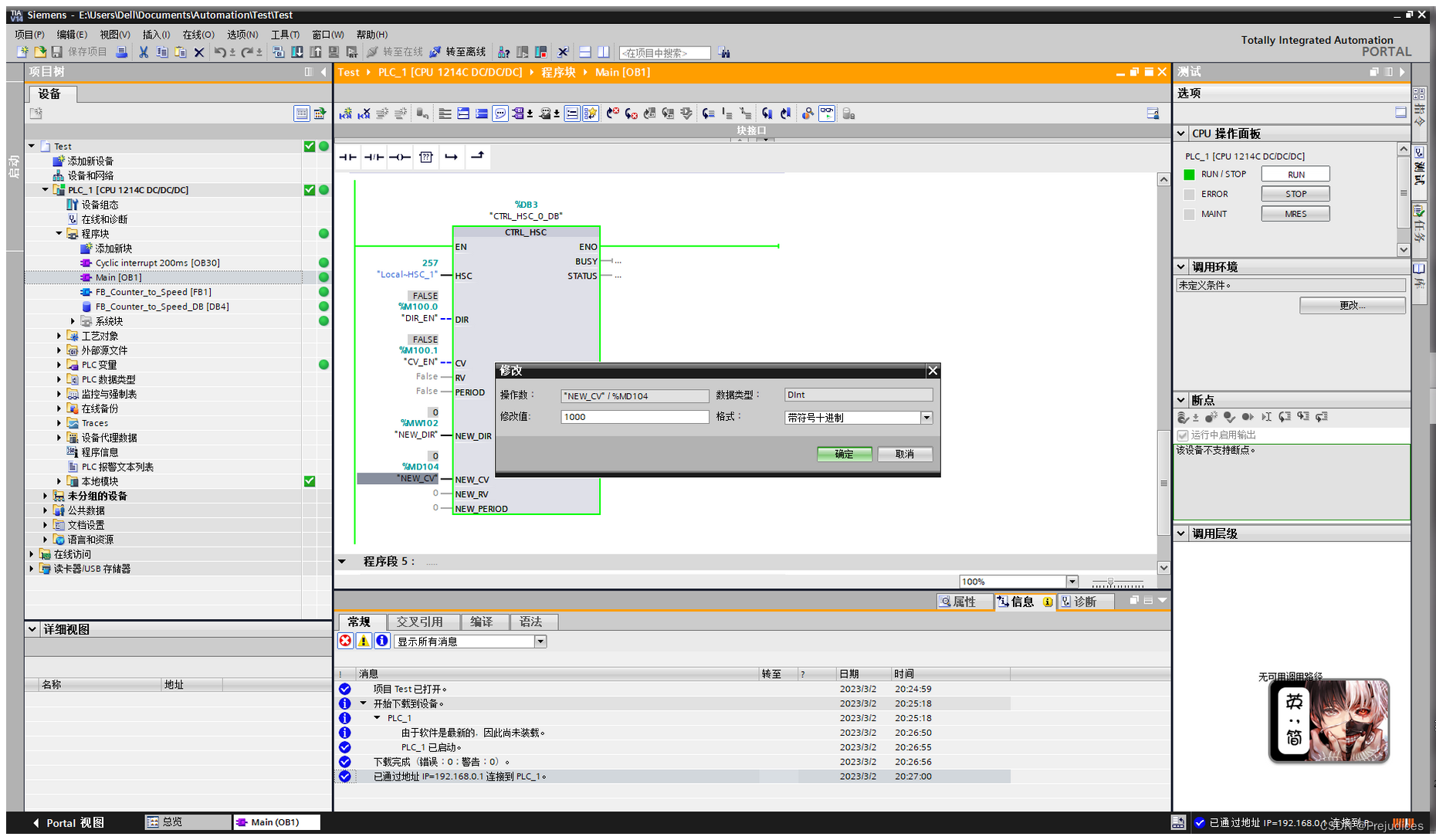Click the Undo arrow in main toolbar
Image resolution: width=1436 pixels, height=840 pixels.
pyautogui.click(x=220, y=52)
